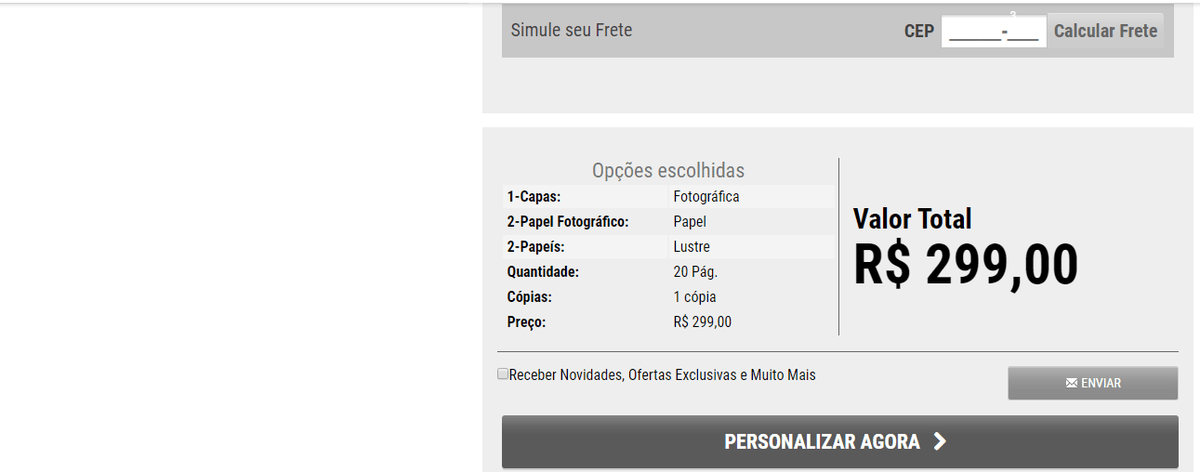1200x472 pixels.
Task: Enable the Receber Novidades checkbox
Action: (x=503, y=374)
